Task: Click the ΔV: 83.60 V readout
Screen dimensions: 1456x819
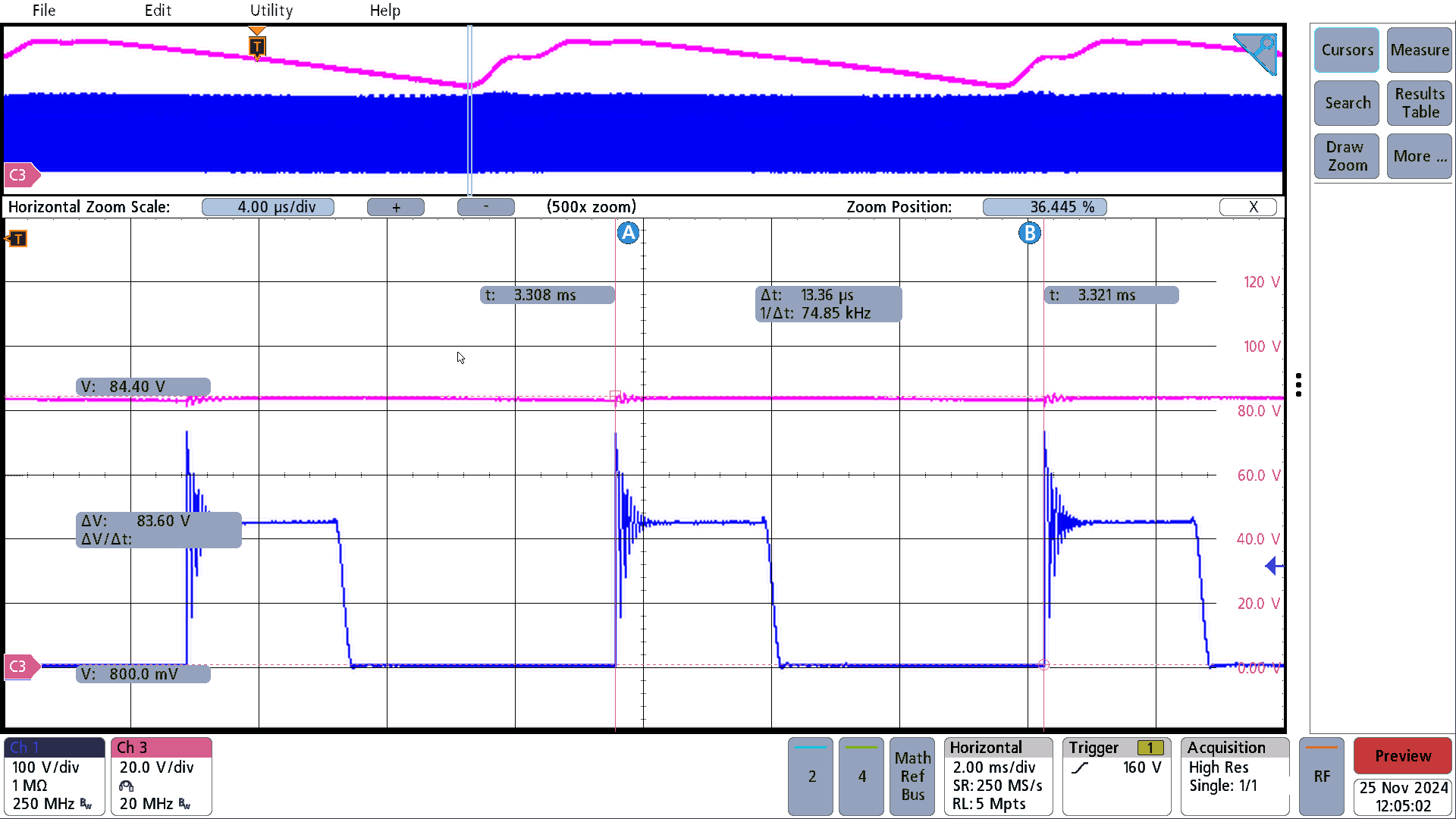Action: [x=158, y=530]
